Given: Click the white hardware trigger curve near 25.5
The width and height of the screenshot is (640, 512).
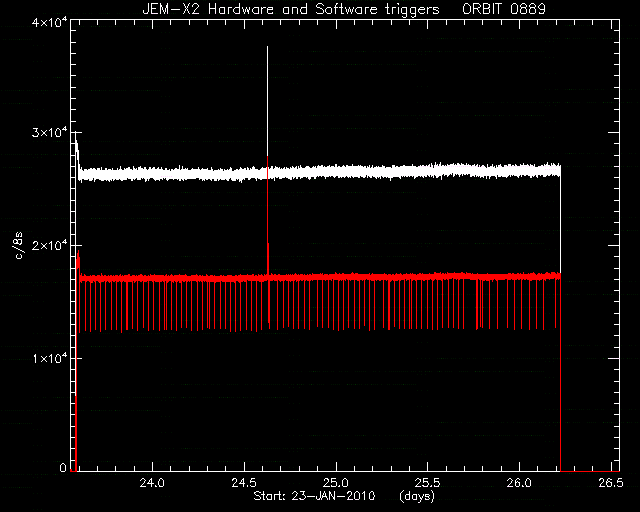Looking at the screenshot, I should coord(427,171).
